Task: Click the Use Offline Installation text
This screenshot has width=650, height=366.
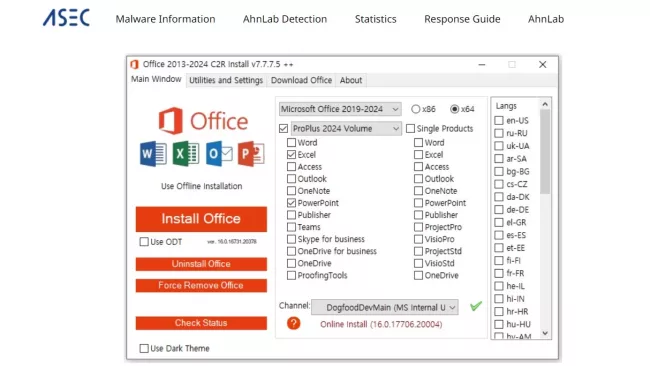Action: 201,186
